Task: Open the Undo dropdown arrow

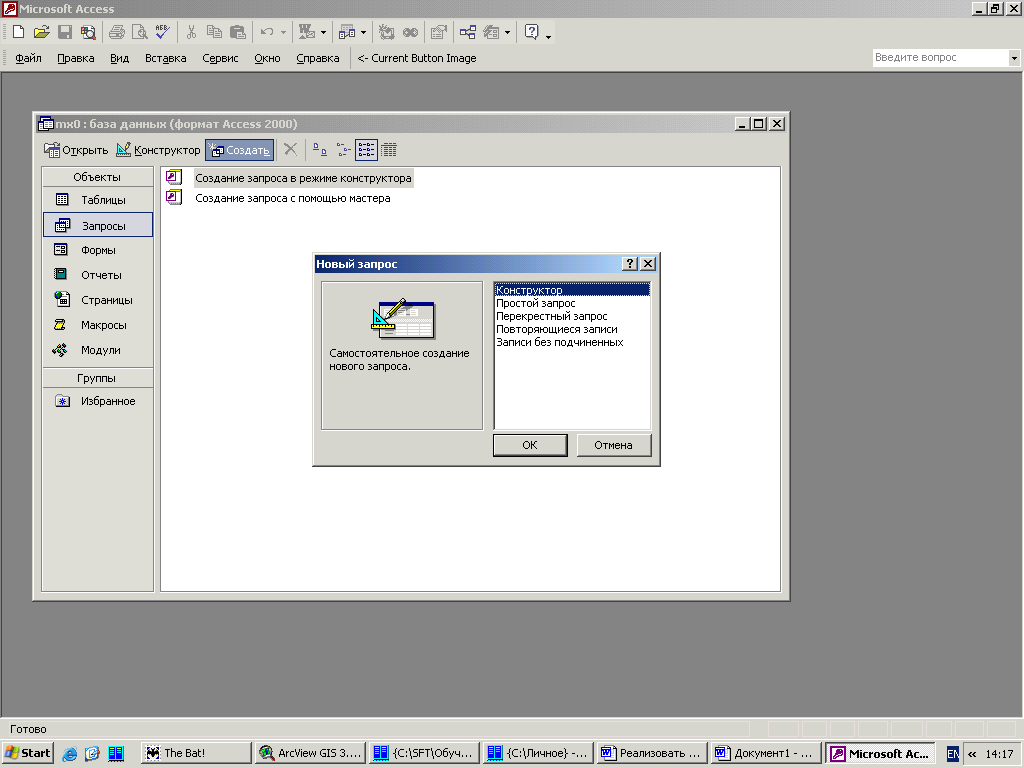Action: [x=283, y=32]
